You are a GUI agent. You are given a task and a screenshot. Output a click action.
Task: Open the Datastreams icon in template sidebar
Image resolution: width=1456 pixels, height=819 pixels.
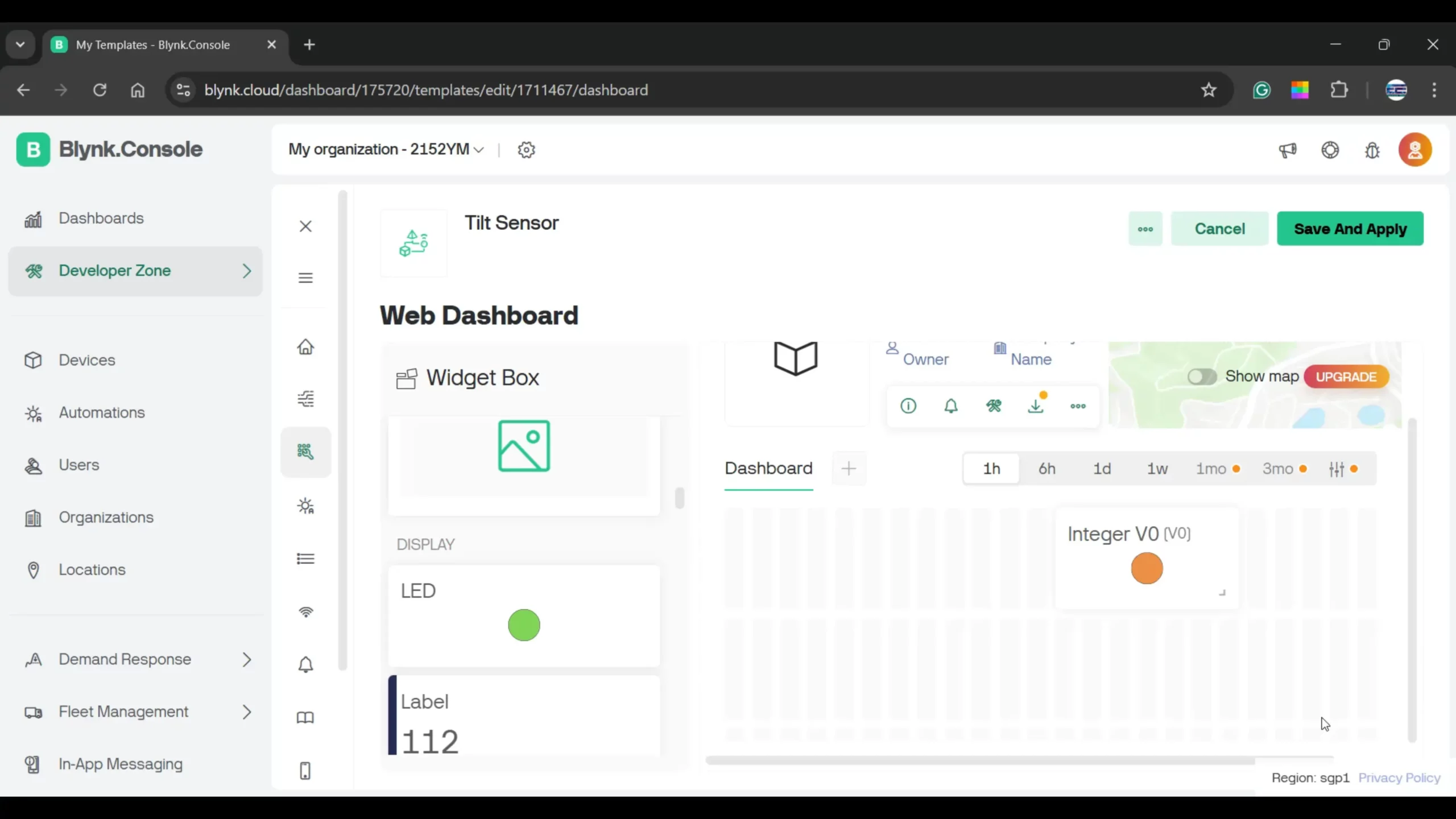[305, 399]
